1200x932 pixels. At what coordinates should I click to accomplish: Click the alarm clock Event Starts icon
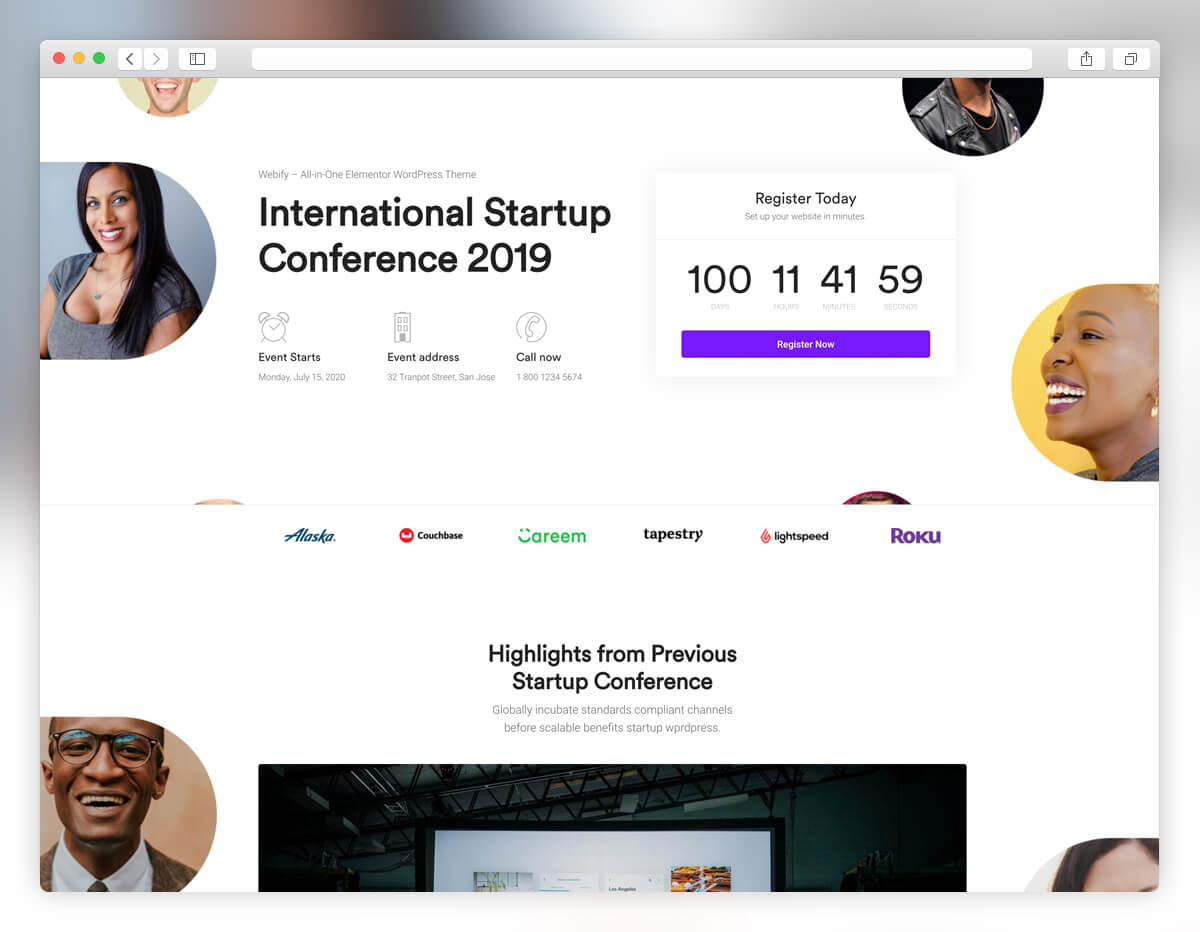pos(273,326)
